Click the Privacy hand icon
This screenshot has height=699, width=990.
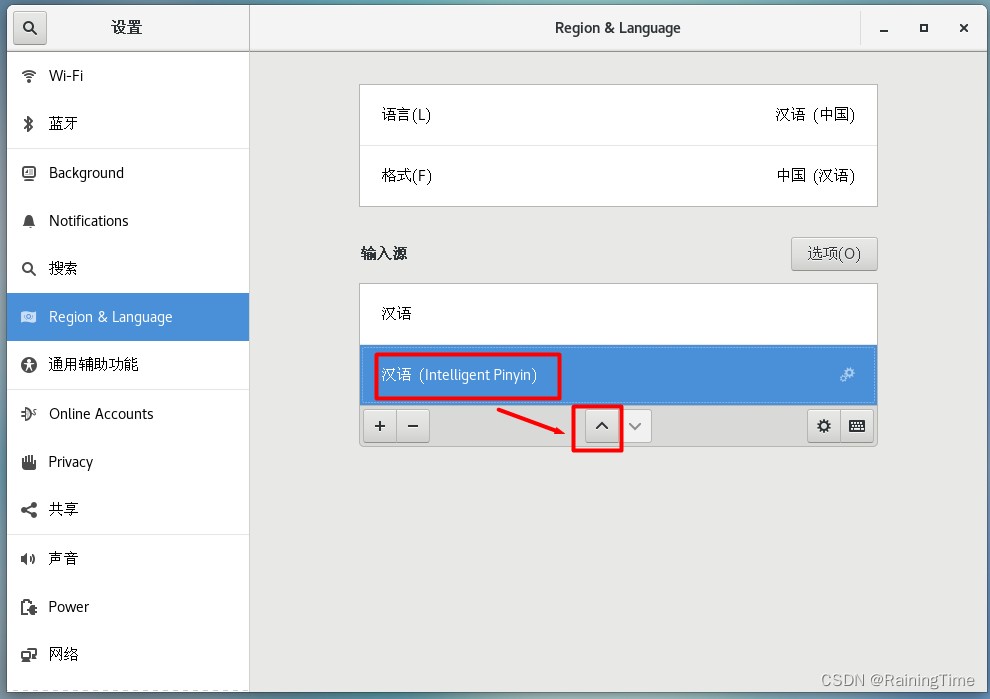[x=28, y=462]
